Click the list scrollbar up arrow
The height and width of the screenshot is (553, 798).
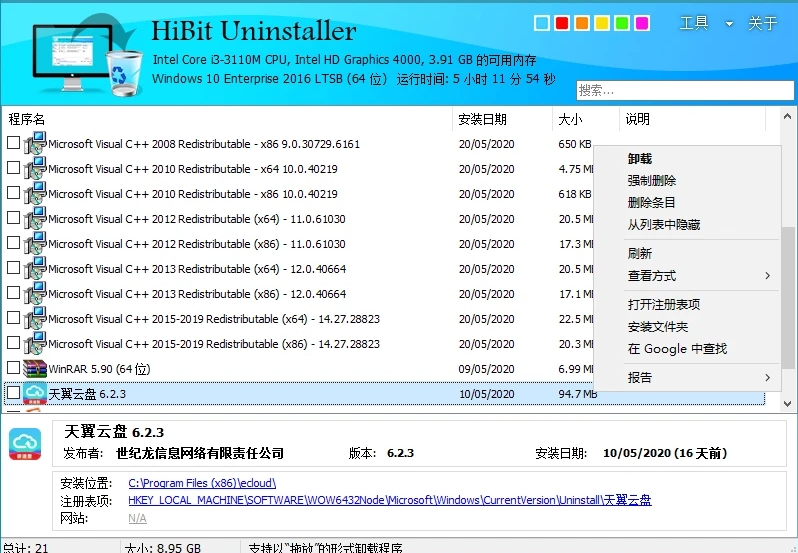pos(787,117)
